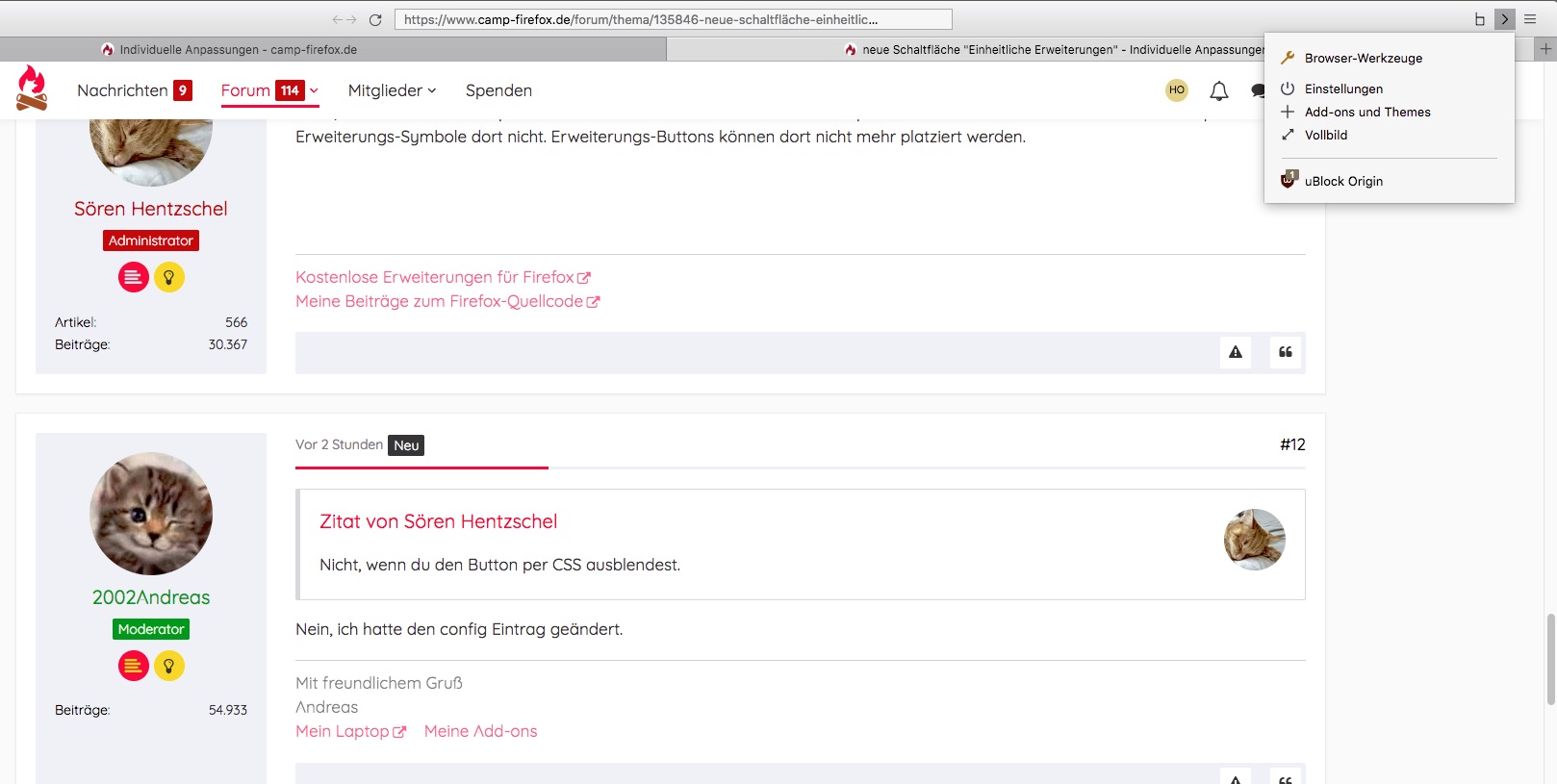Select Browser-Werkzeuge in the overflow menu

[1390, 58]
